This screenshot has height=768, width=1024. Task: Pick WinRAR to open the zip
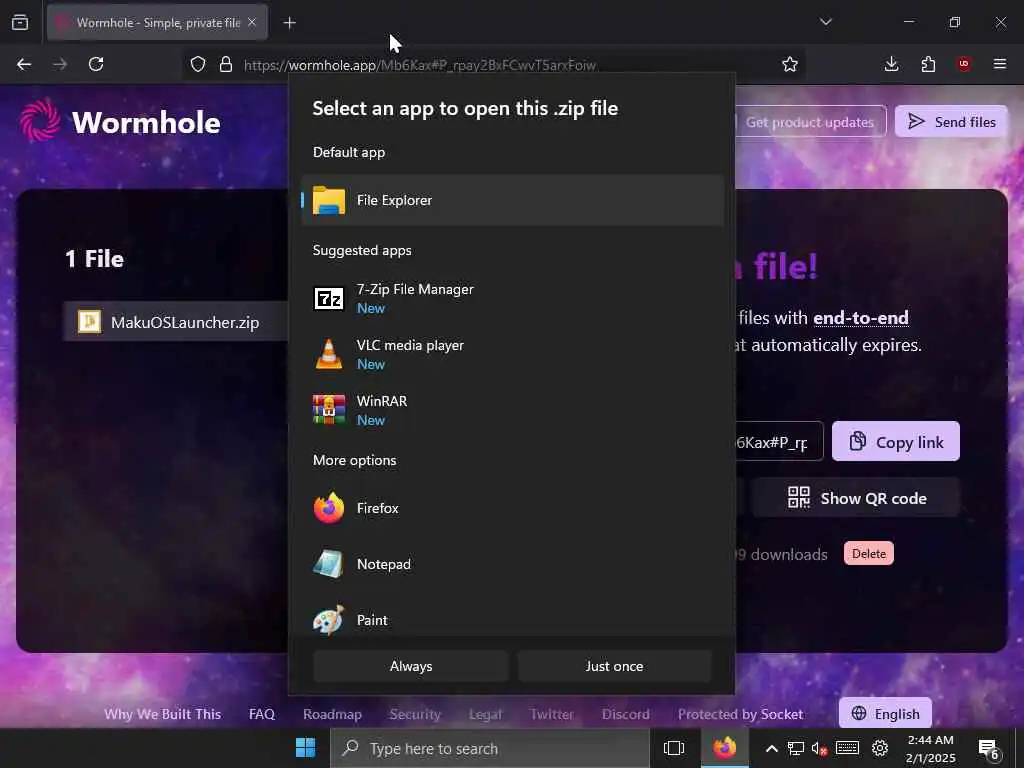[x=513, y=410]
